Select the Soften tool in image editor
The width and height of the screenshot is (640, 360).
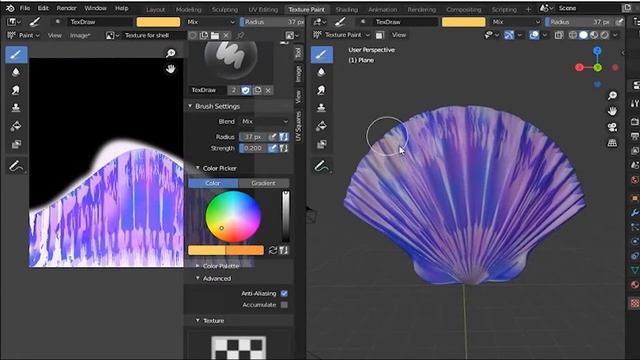(x=16, y=72)
